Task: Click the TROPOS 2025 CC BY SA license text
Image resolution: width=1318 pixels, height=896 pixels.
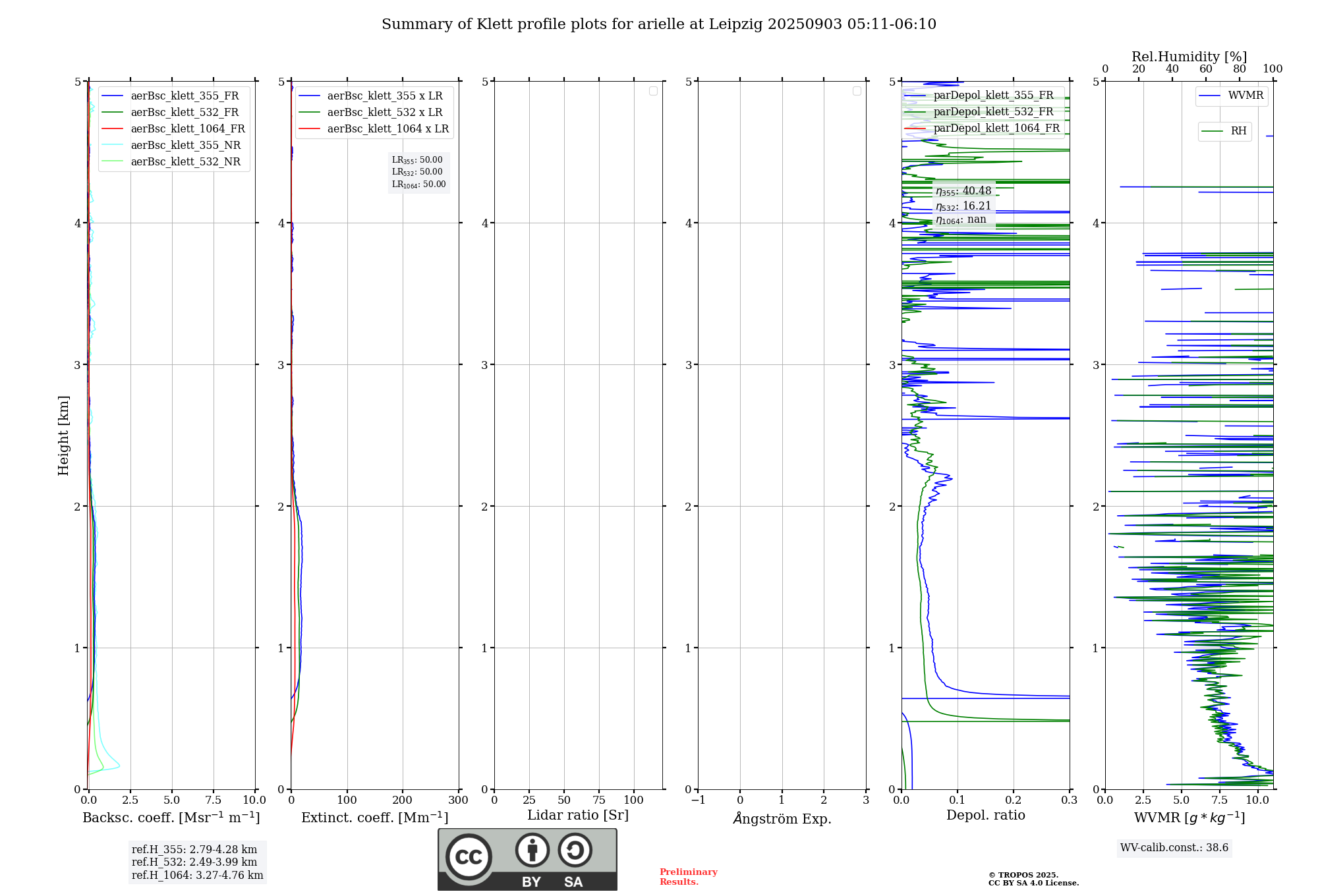Action: (x=1033, y=879)
